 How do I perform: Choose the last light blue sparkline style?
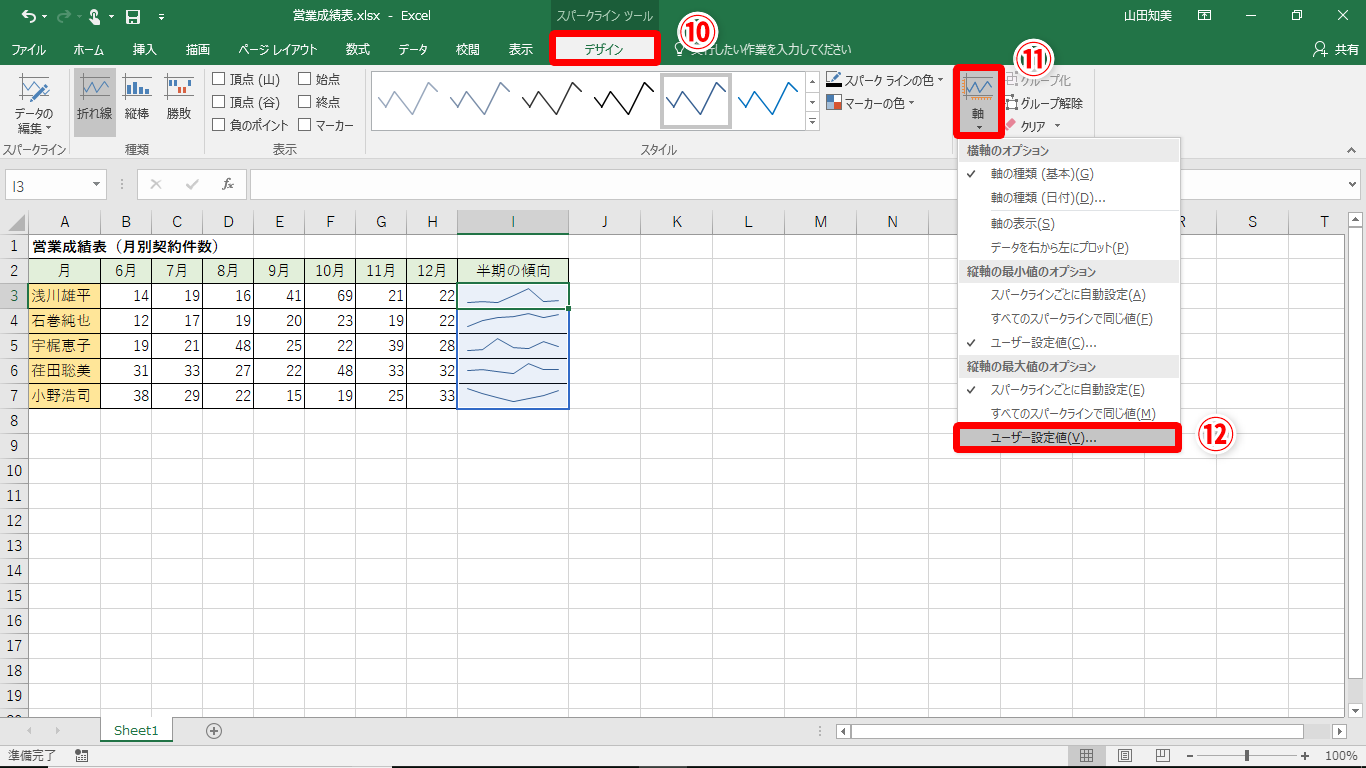(x=768, y=100)
